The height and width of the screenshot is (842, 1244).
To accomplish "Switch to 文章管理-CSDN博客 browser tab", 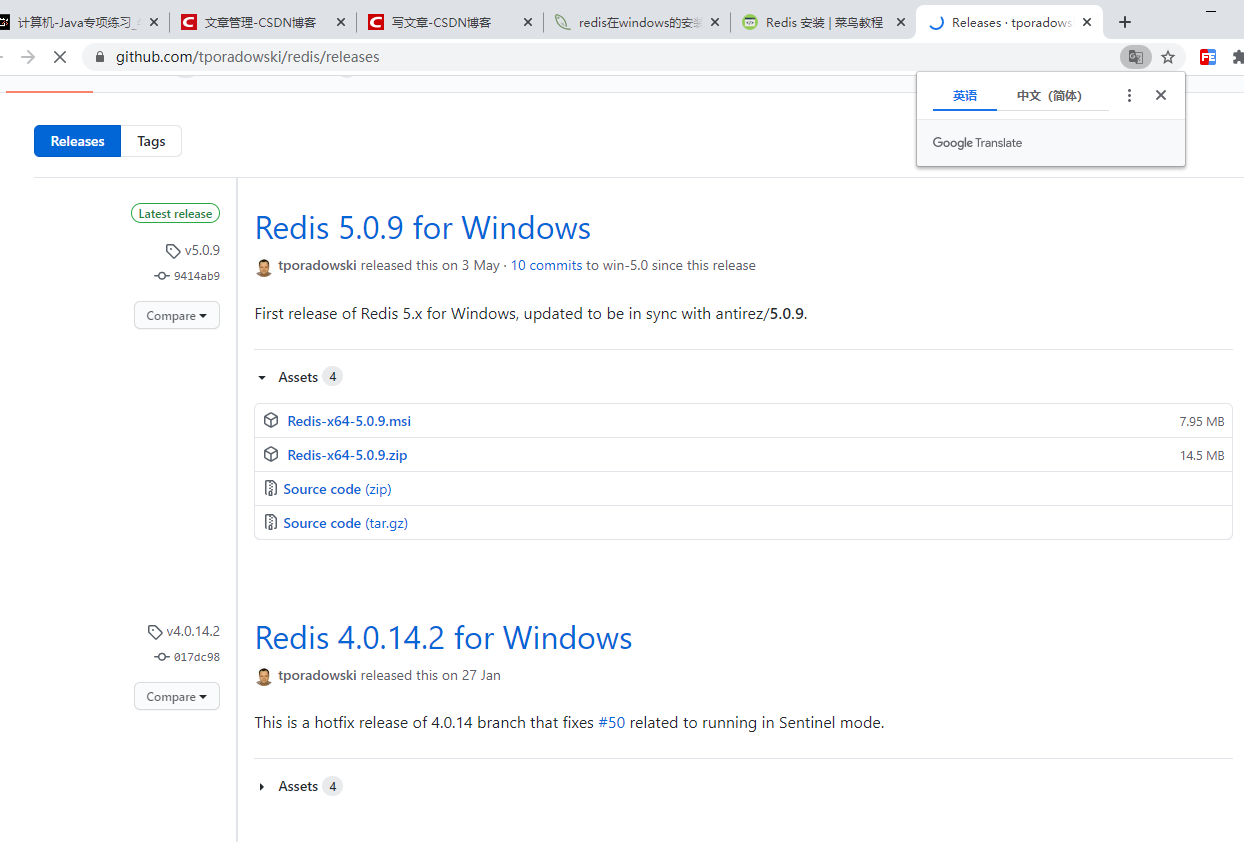I will 261,22.
